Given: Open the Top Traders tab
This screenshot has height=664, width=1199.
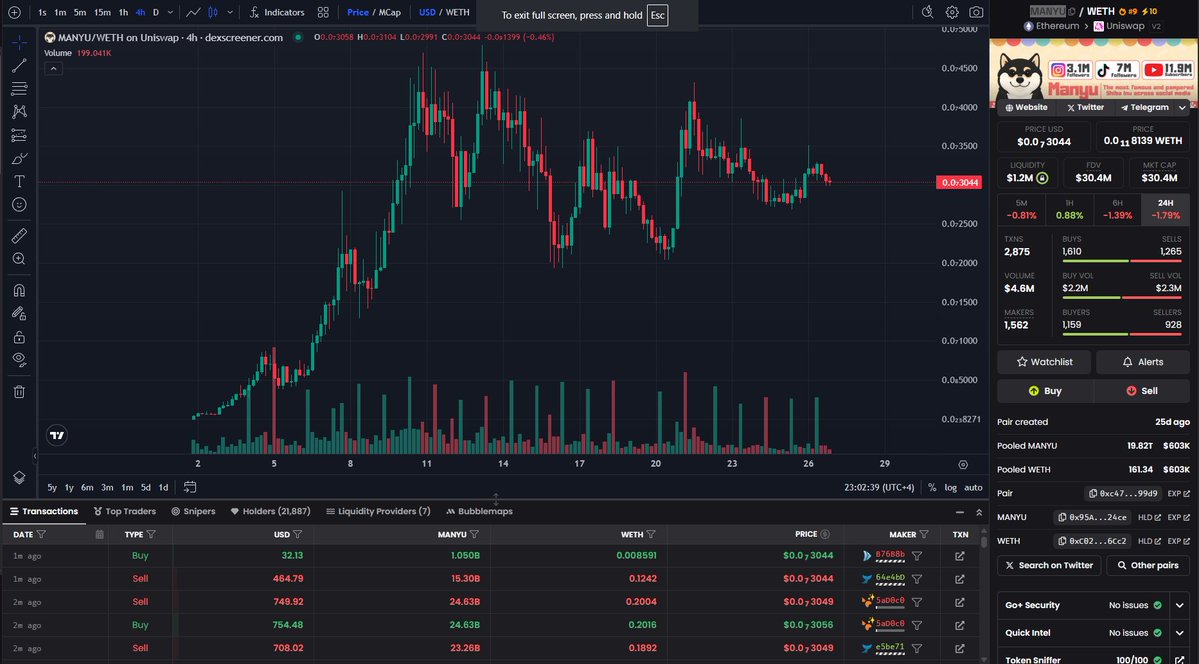Looking at the screenshot, I should (x=125, y=511).
